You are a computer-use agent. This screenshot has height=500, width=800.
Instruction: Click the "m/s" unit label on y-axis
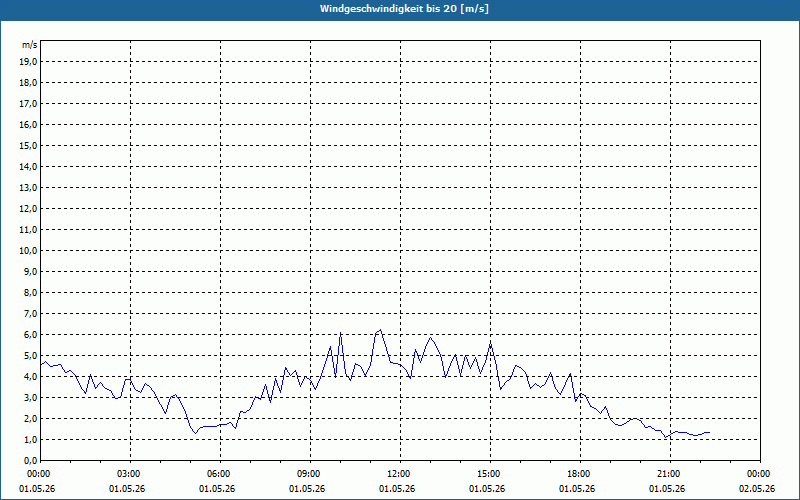click(x=30, y=45)
